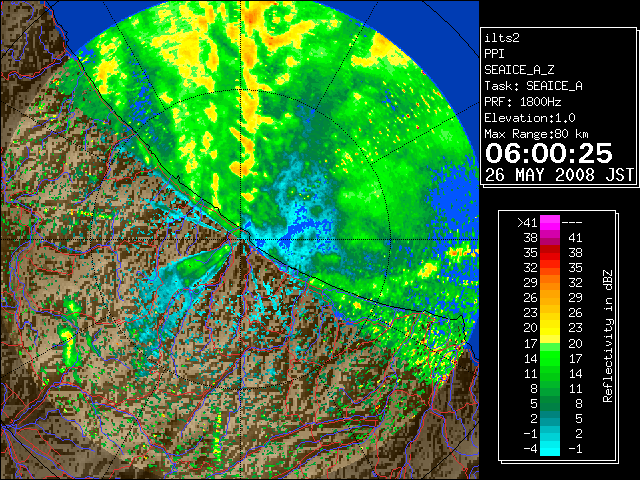Image resolution: width=640 pixels, height=480 pixels.
Task: Click the '-4' legend label
Action: click(x=530, y=448)
